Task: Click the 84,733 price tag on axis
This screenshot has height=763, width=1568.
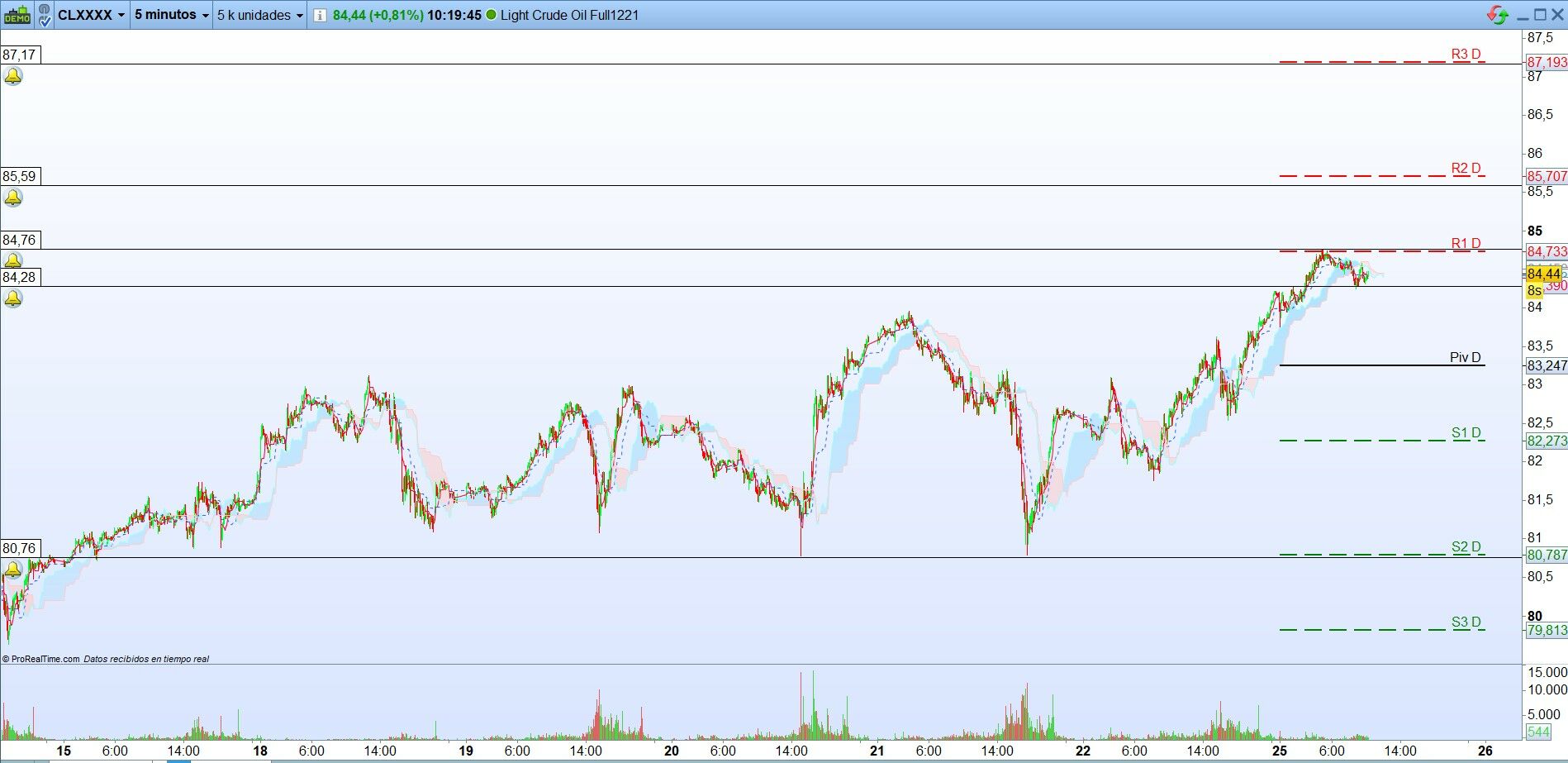Action: [x=1546, y=251]
